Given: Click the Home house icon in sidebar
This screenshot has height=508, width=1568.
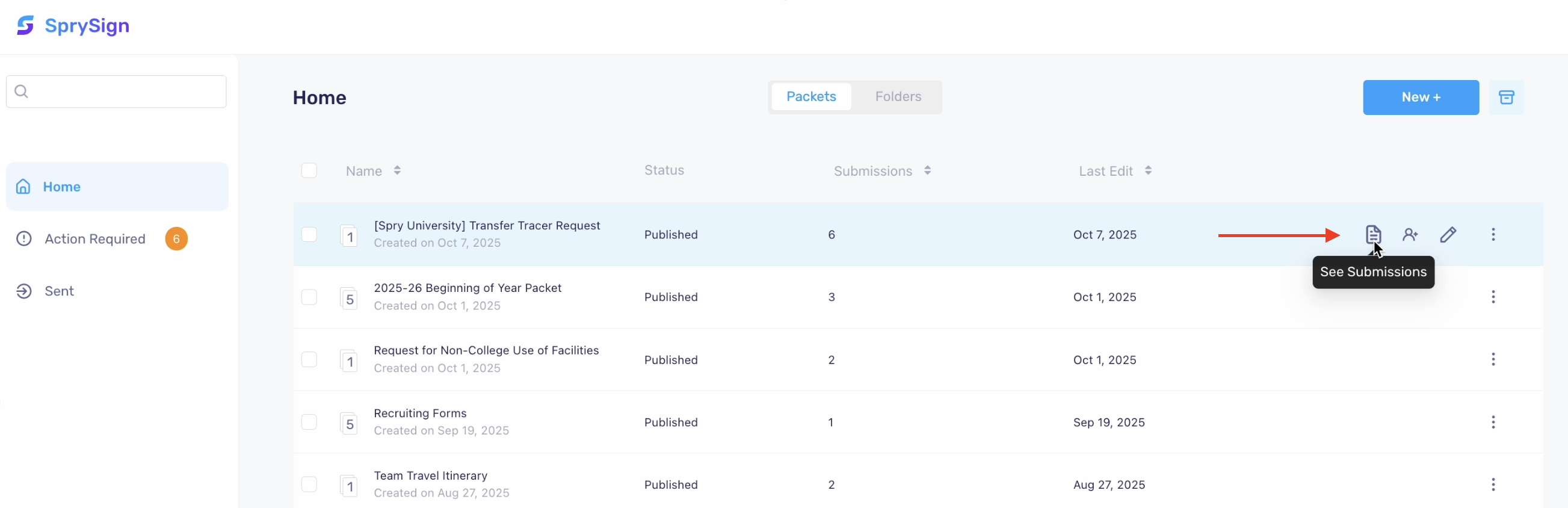Looking at the screenshot, I should point(23,187).
